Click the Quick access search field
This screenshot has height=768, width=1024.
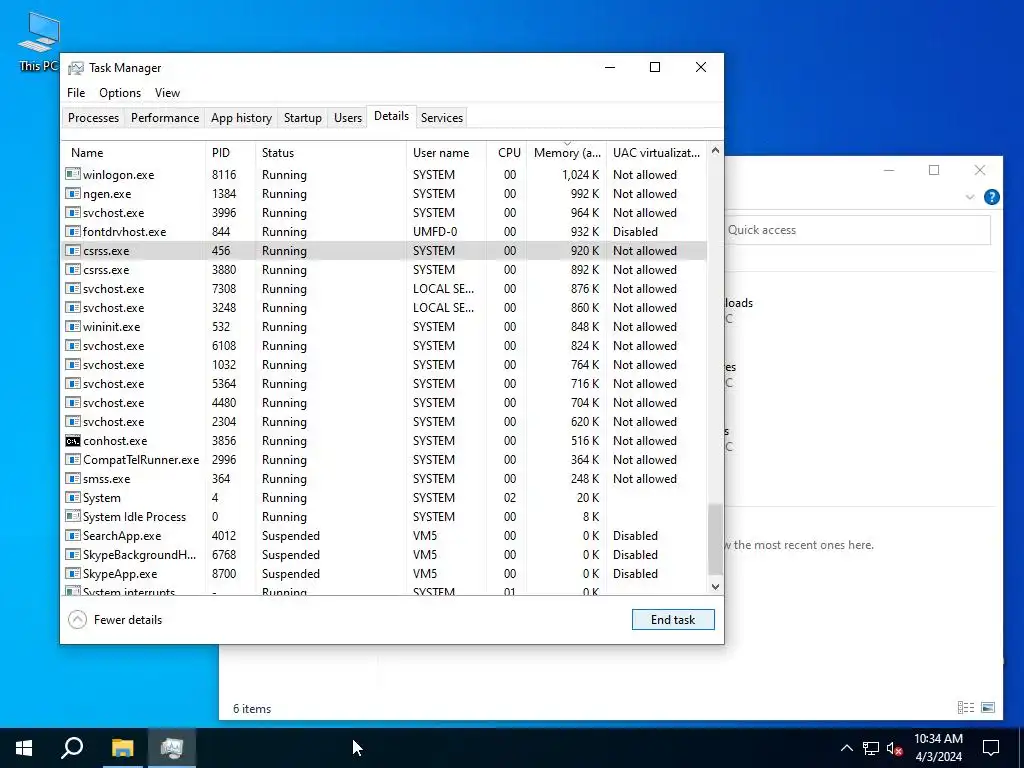[x=857, y=230]
